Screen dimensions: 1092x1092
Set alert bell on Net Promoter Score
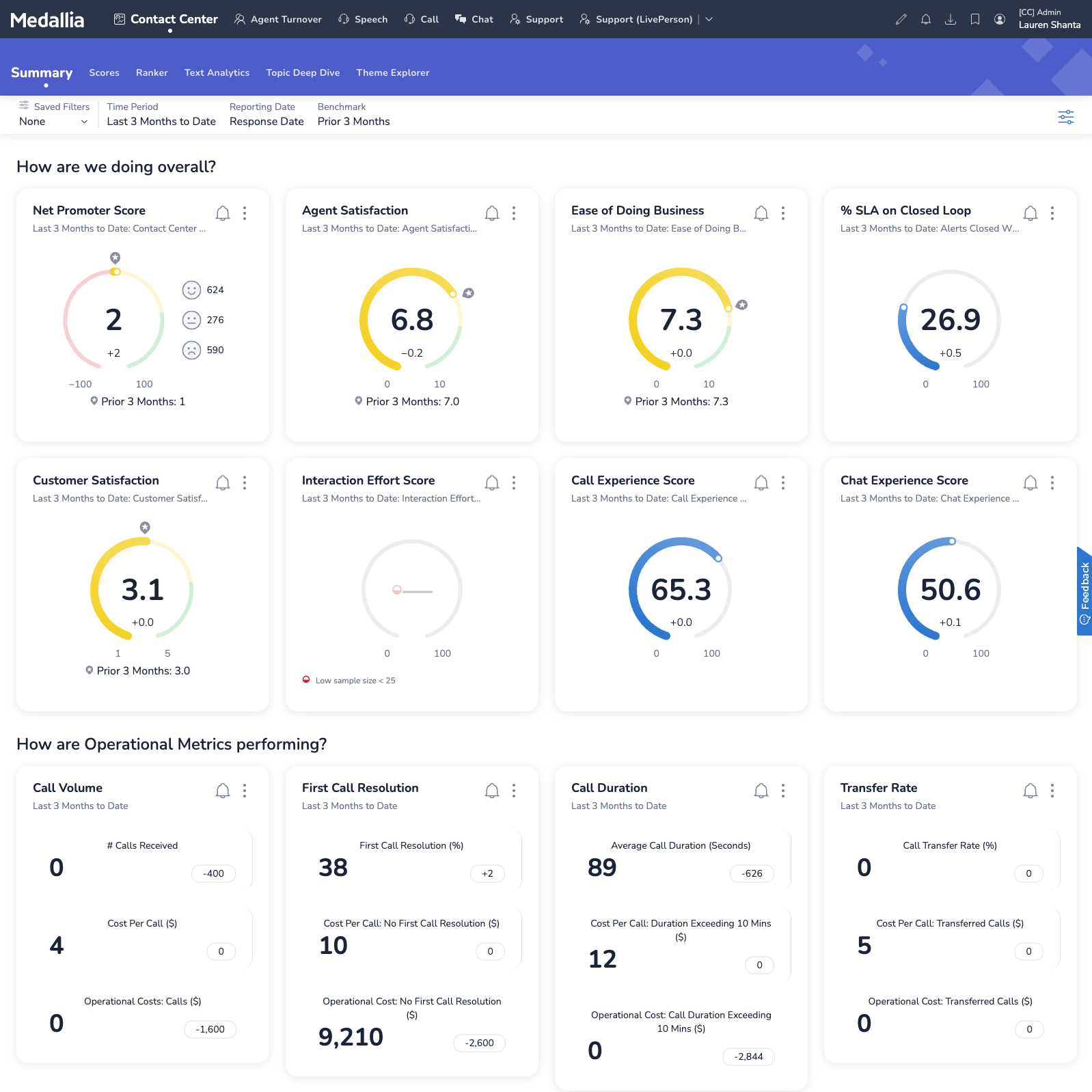point(223,213)
